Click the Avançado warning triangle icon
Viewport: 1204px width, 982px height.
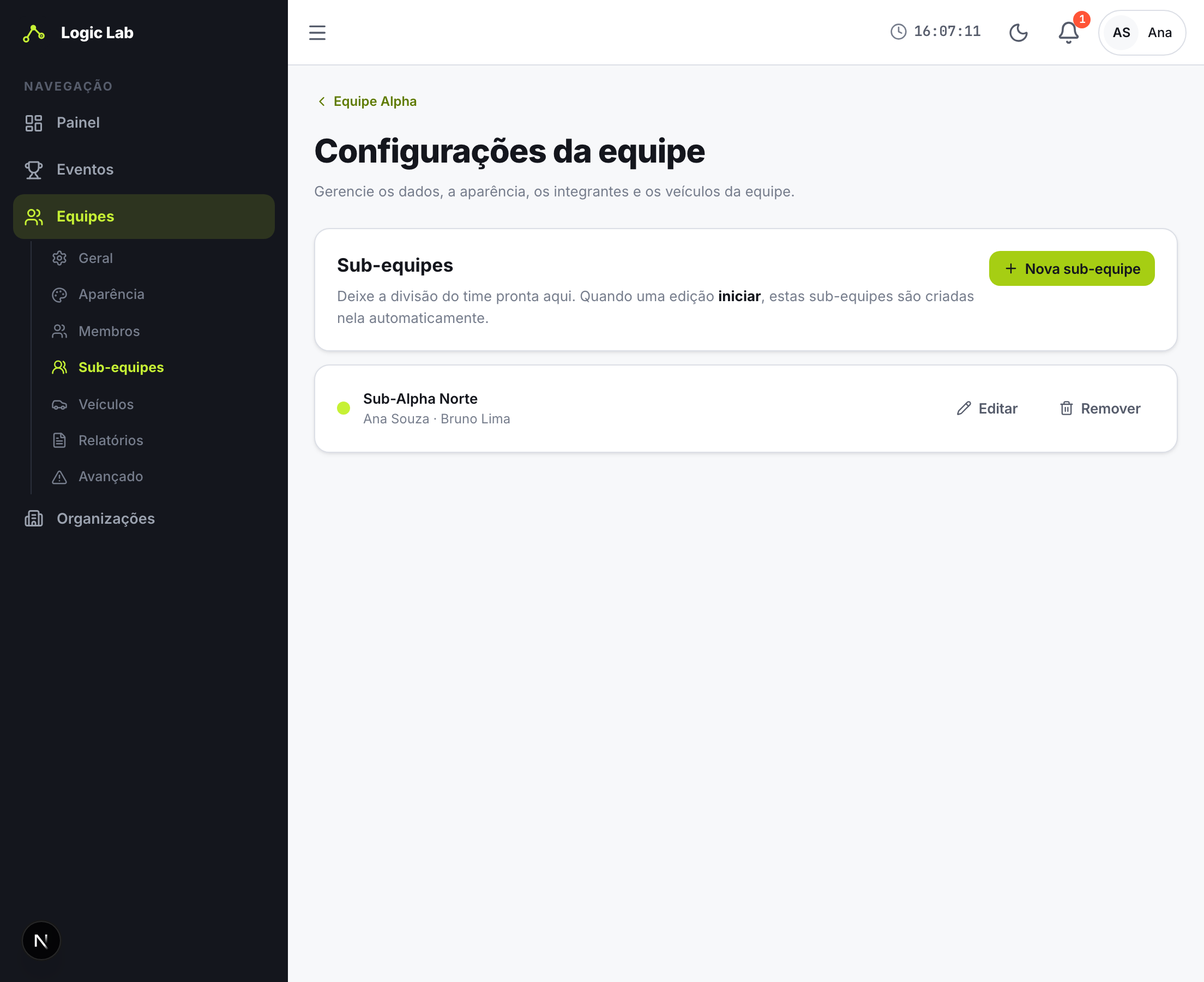59,477
